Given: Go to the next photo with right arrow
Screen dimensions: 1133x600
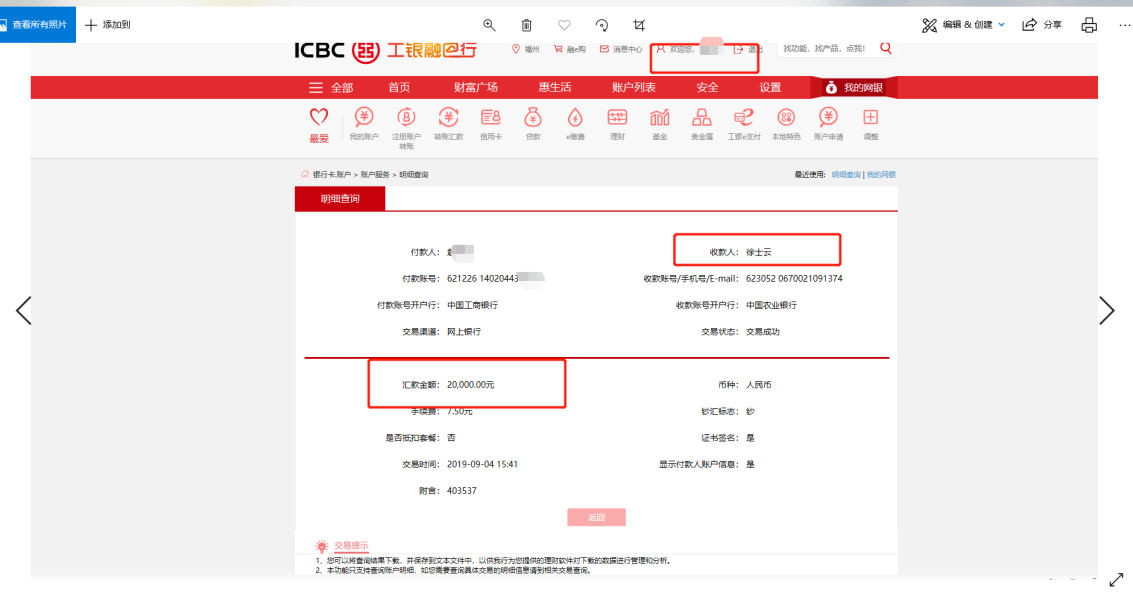Looking at the screenshot, I should pos(1107,311).
